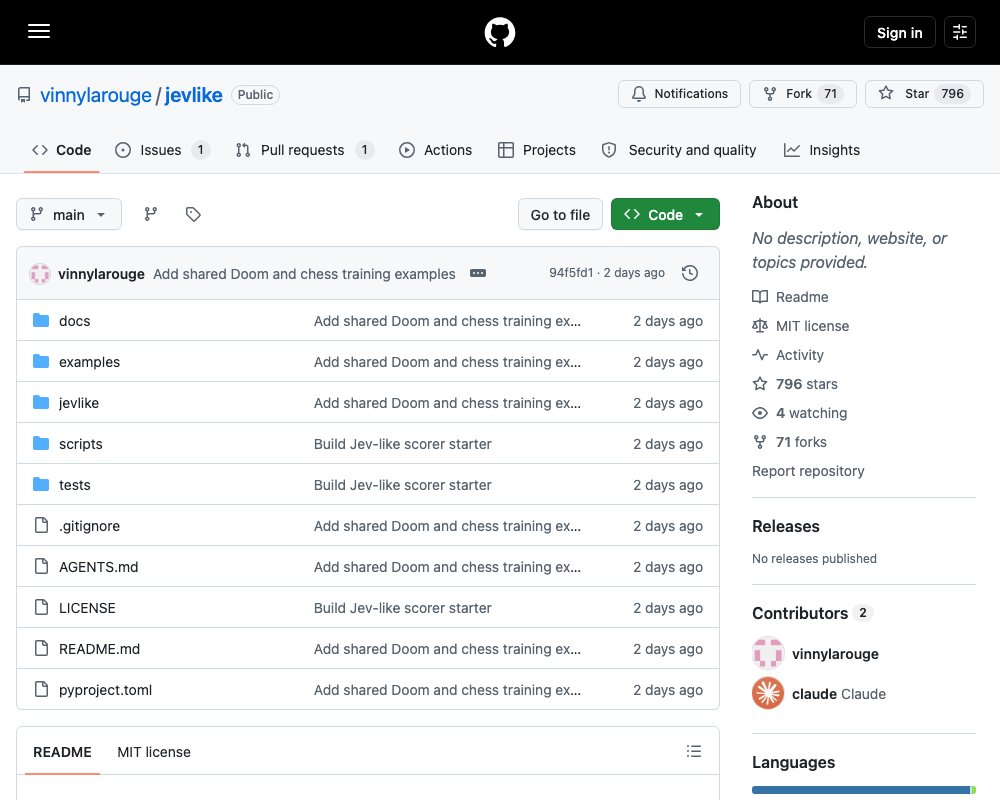Open the jevlike folder
The image size is (1000, 800).
coord(78,403)
